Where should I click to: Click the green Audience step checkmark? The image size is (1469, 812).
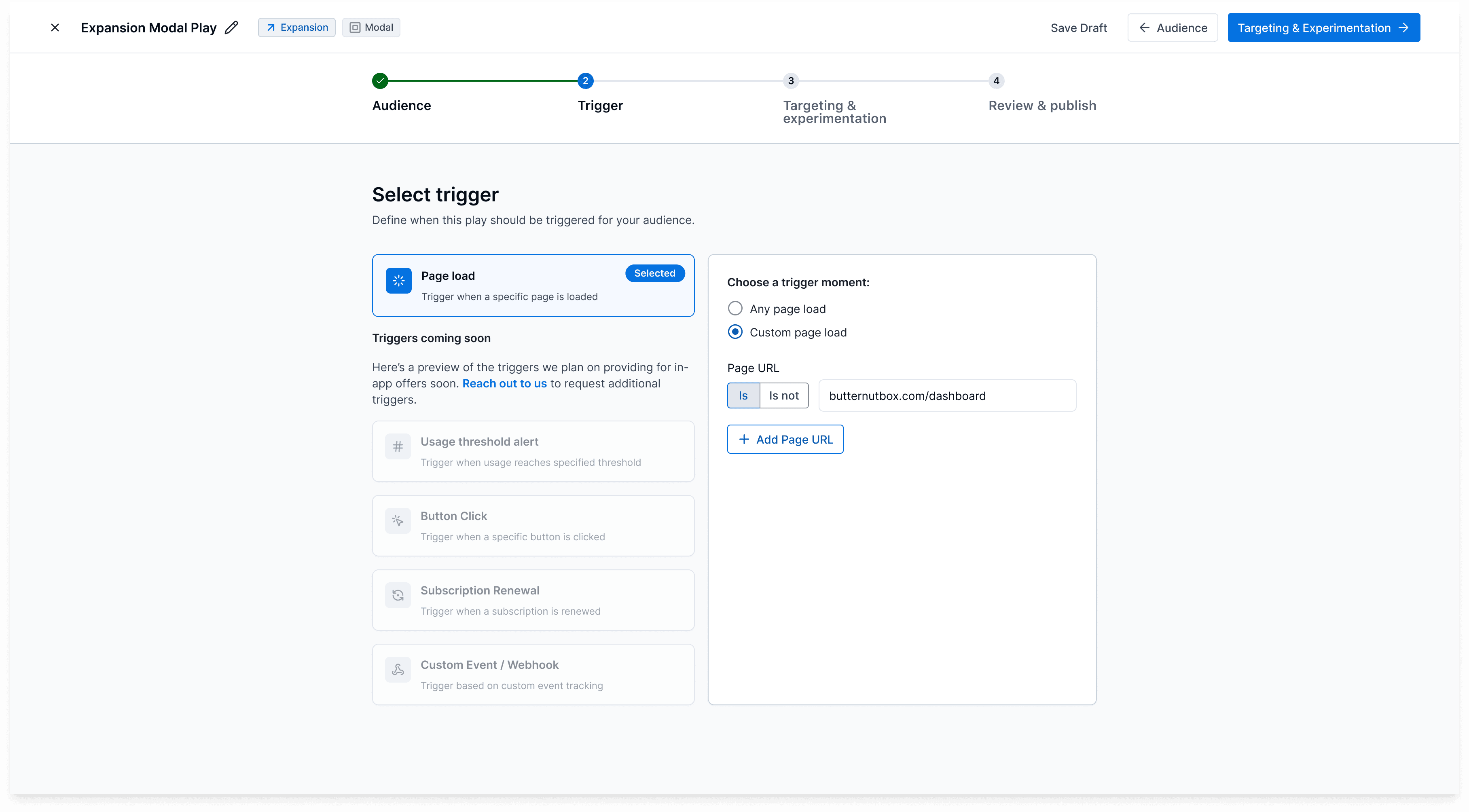[380, 81]
